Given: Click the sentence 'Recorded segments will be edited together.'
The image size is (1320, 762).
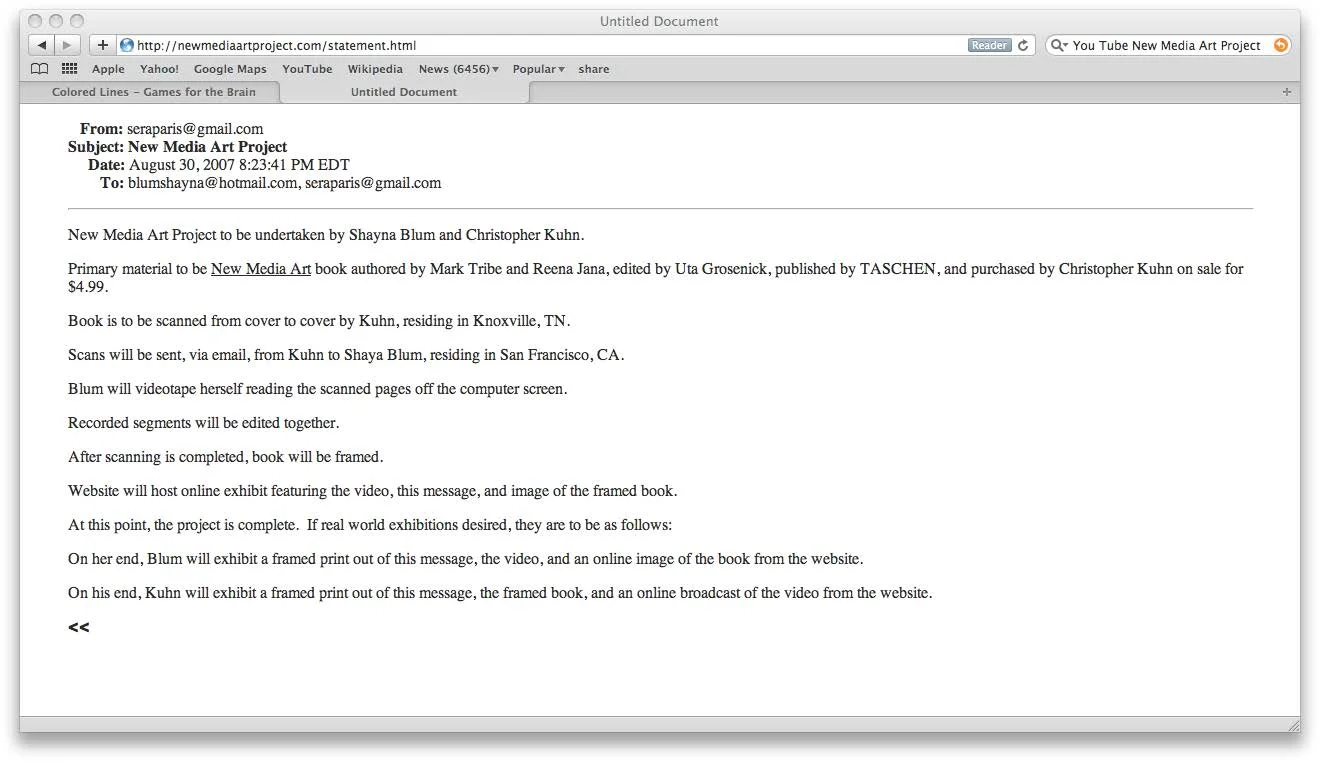Looking at the screenshot, I should (204, 423).
